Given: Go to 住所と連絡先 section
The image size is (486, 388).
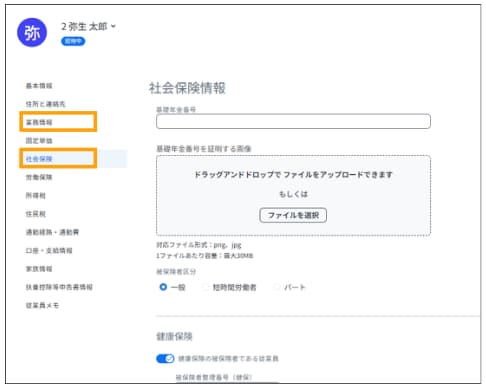Looking at the screenshot, I should [46, 104].
